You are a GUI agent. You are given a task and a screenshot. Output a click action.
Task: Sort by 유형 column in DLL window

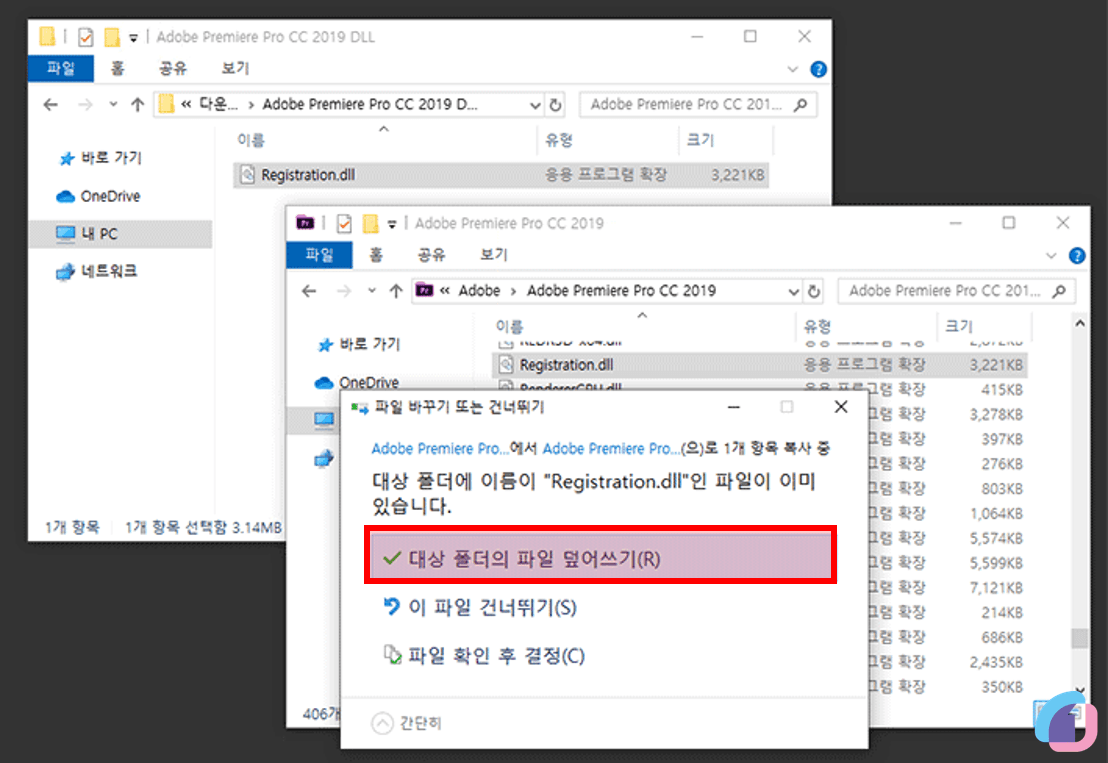[558, 140]
